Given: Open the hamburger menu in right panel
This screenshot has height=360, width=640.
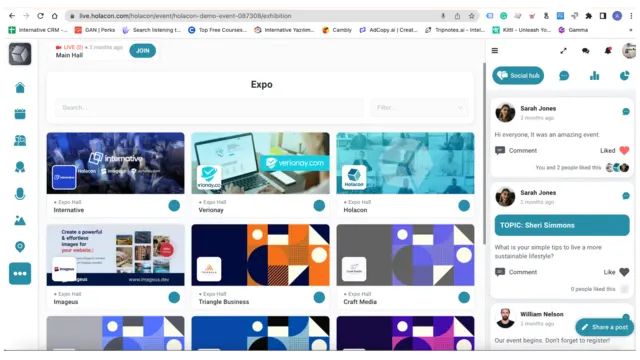Looking at the screenshot, I should (x=495, y=51).
